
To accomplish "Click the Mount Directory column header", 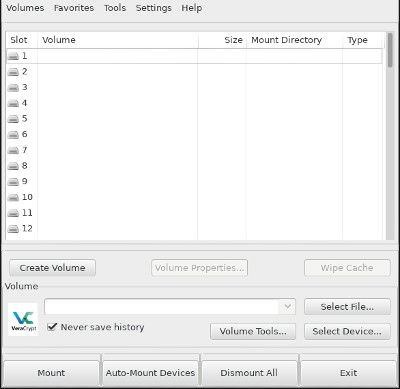I will tap(295, 40).
